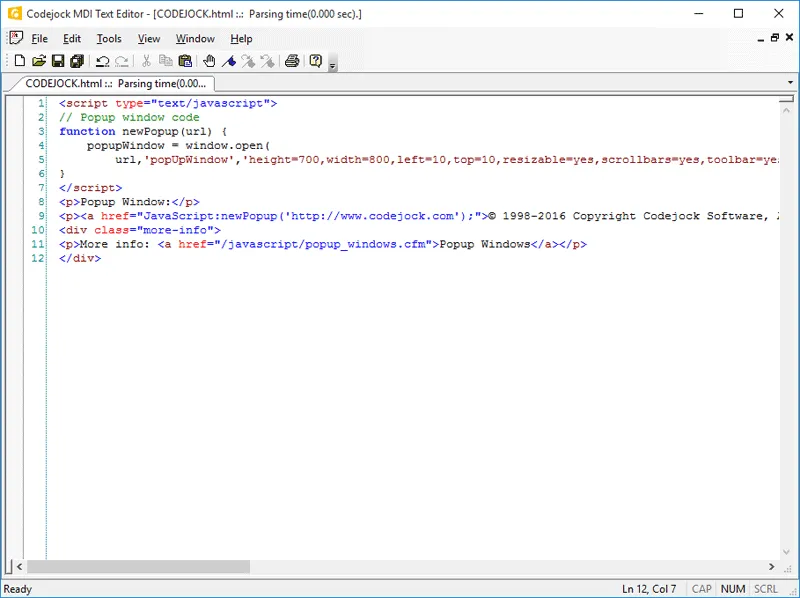
Task: Click line number 1 in gutter
Action: [41, 104]
